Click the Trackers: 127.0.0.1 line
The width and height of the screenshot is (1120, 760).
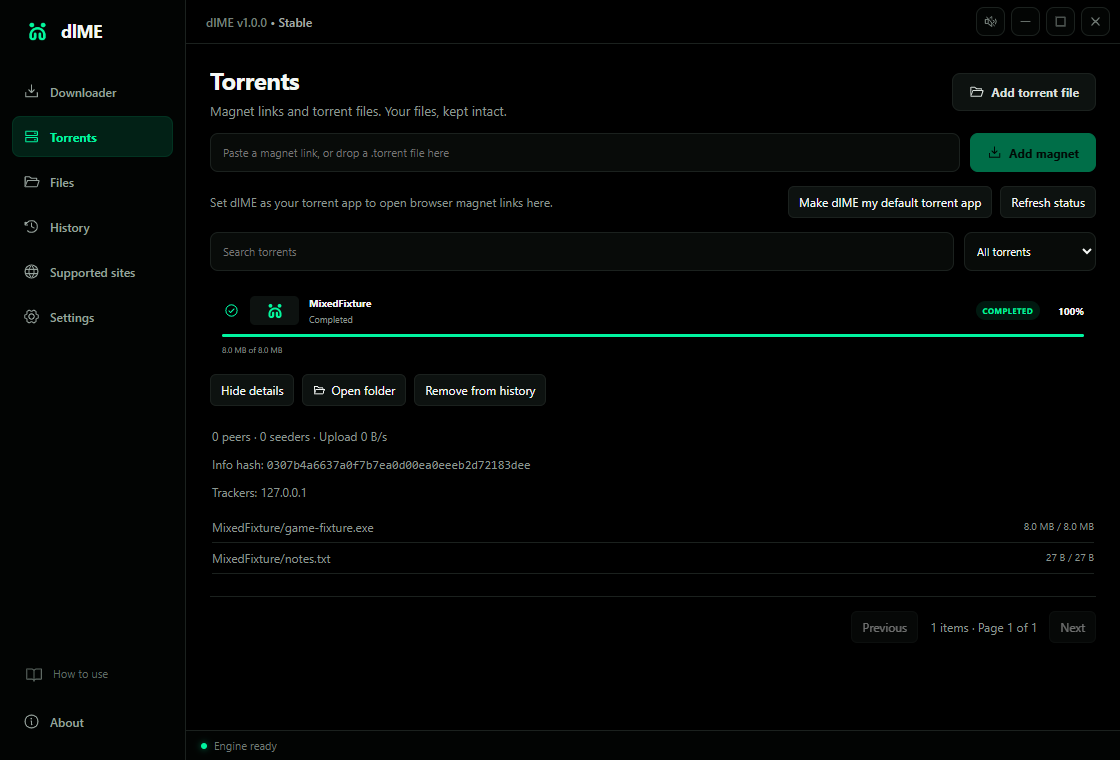click(x=259, y=493)
